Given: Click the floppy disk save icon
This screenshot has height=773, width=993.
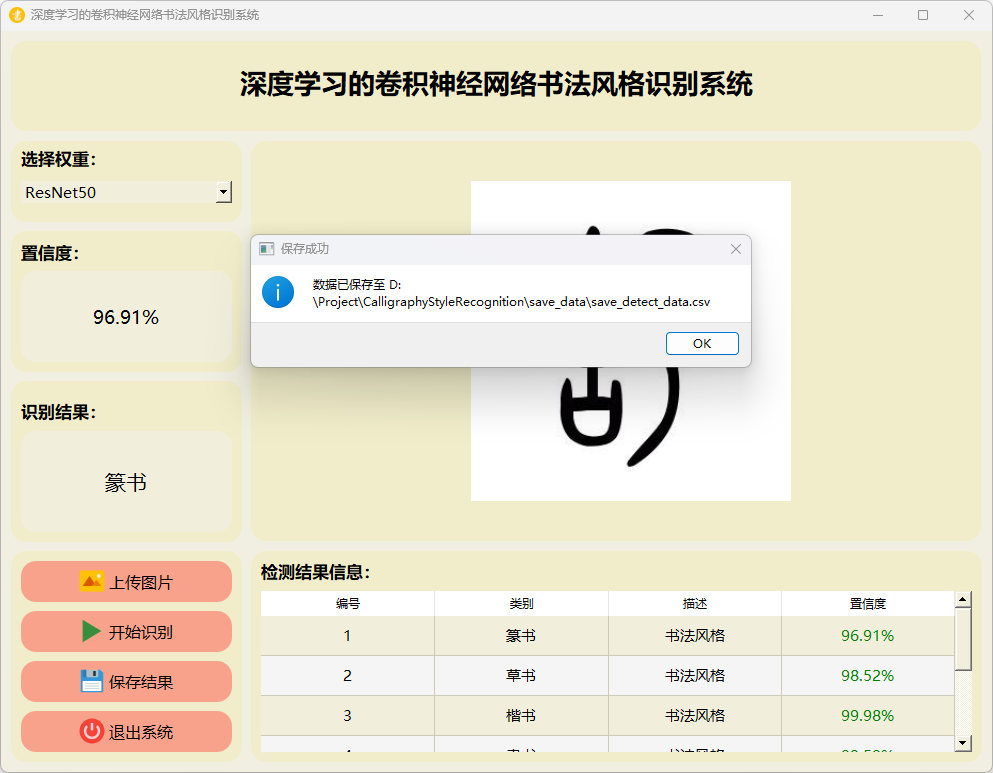Looking at the screenshot, I should click(91, 681).
